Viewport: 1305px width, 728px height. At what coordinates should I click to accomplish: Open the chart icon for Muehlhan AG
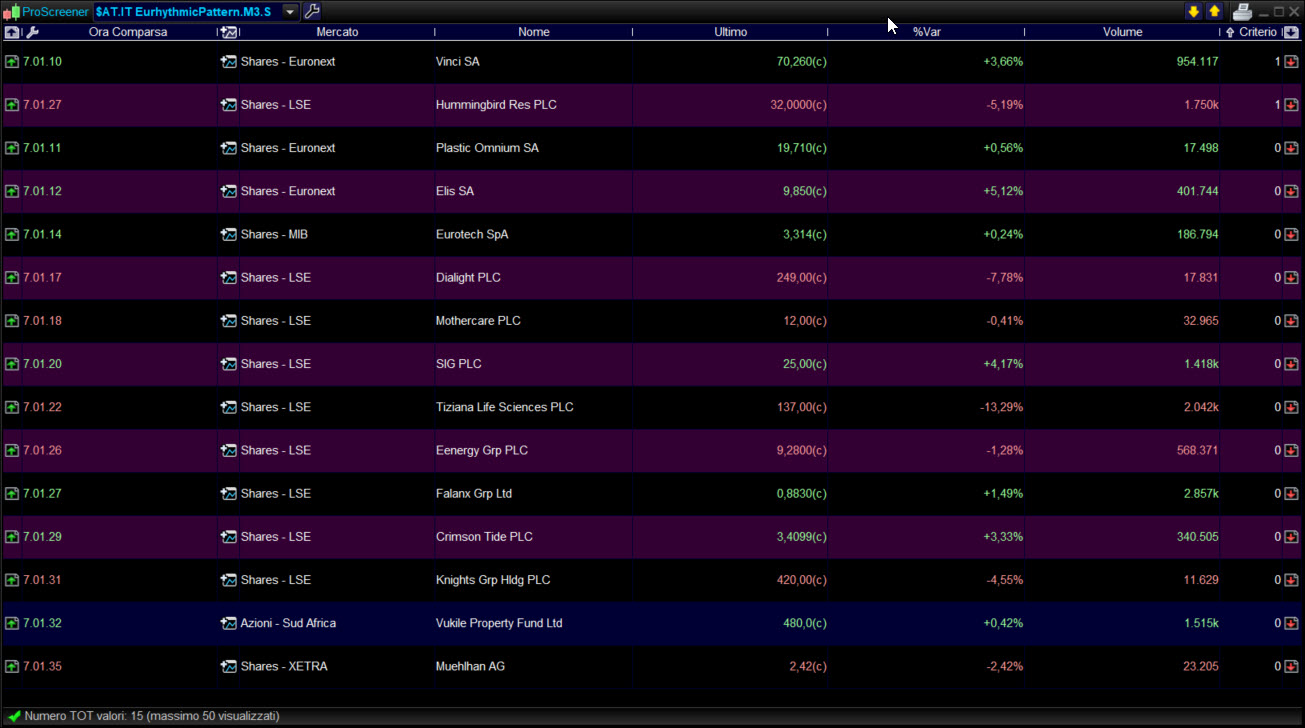coord(229,667)
